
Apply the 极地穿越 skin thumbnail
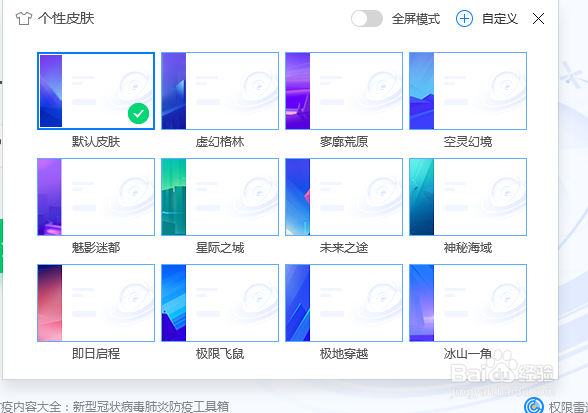tap(344, 303)
